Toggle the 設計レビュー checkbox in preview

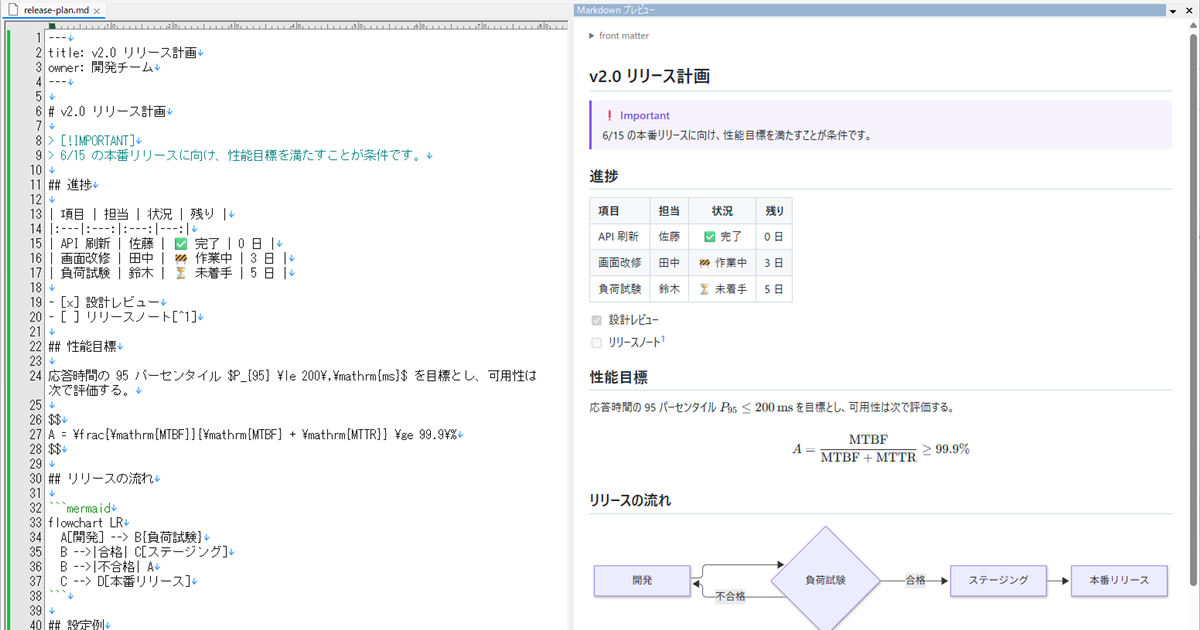click(x=597, y=320)
